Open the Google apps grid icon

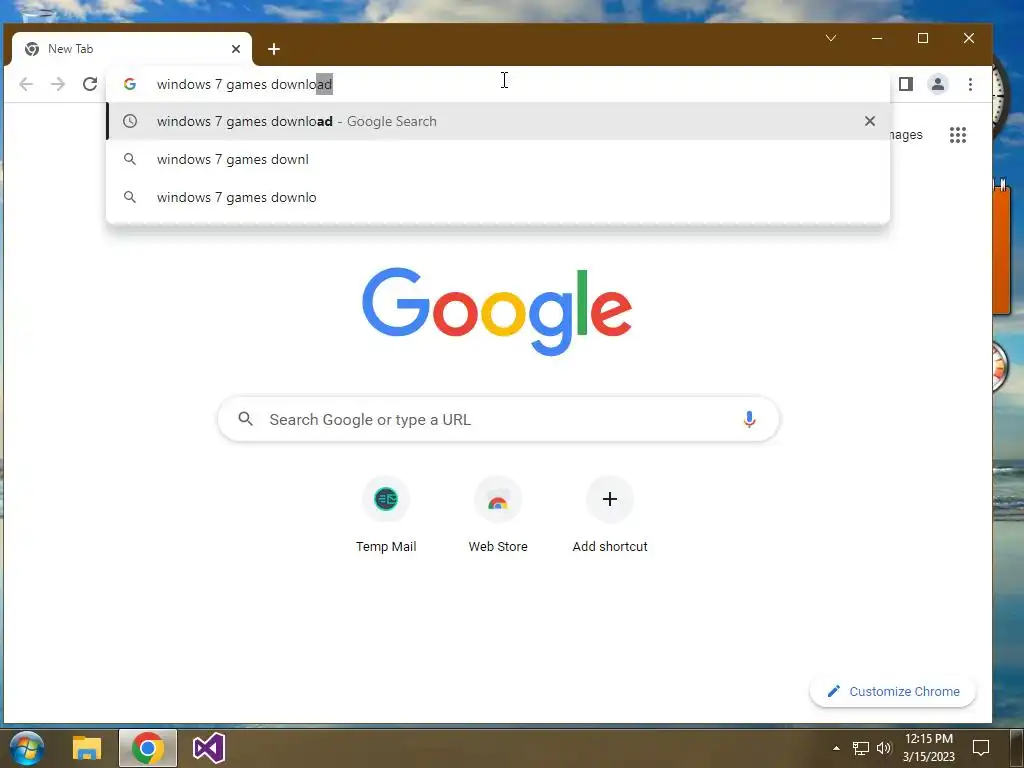point(957,135)
